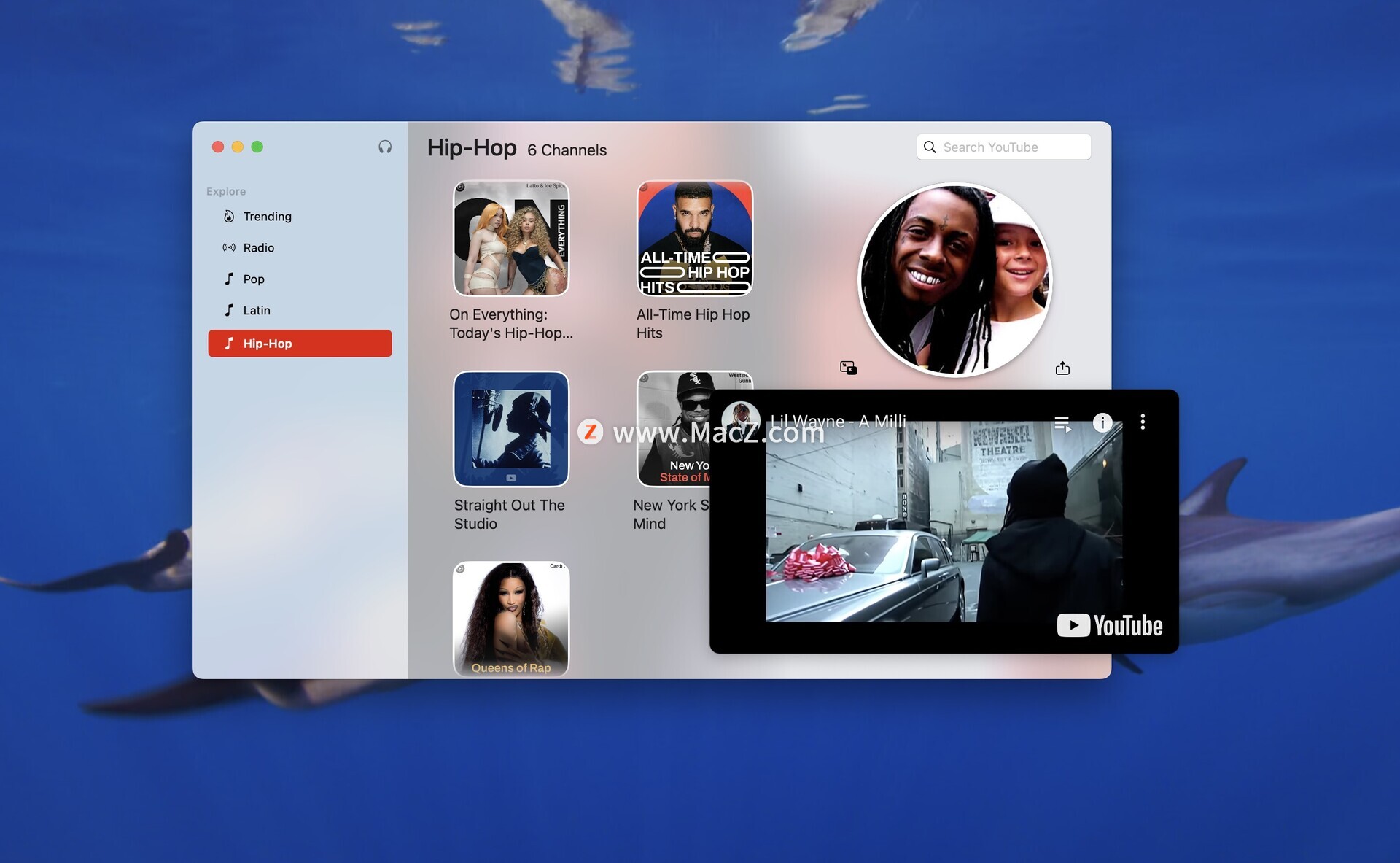This screenshot has width=1400, height=863.
Task: Open On Everything hip-hop channel
Action: (x=511, y=239)
